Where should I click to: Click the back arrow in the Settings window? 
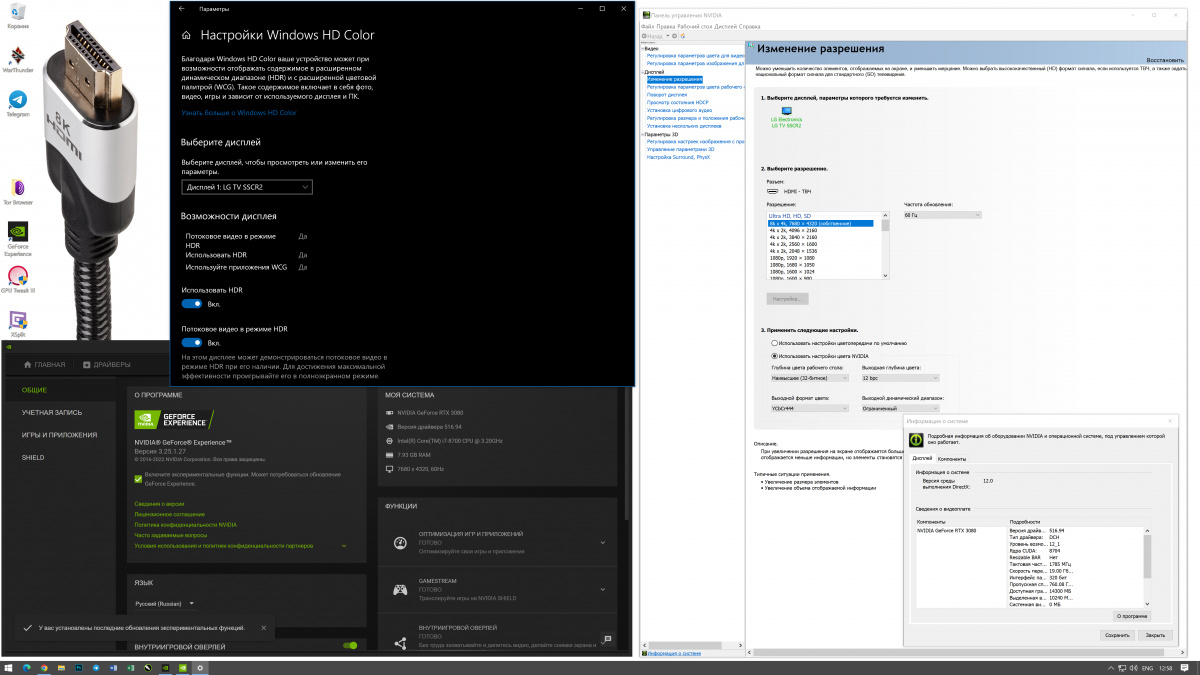click(x=181, y=8)
